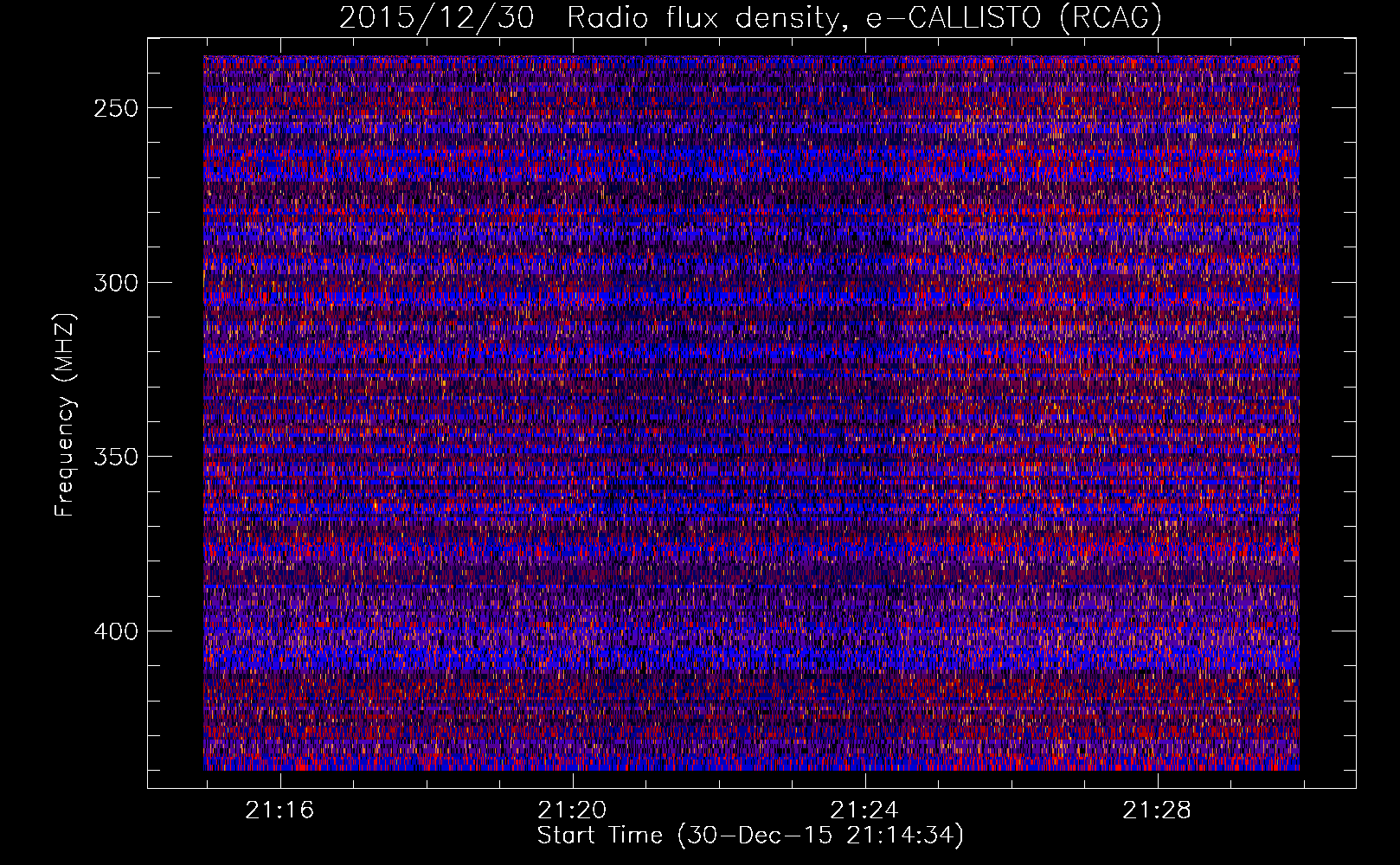Viewport: 1400px width, 865px height.
Task: Select the 'Frequency (MHZ)' axis label
Action: click(x=65, y=414)
